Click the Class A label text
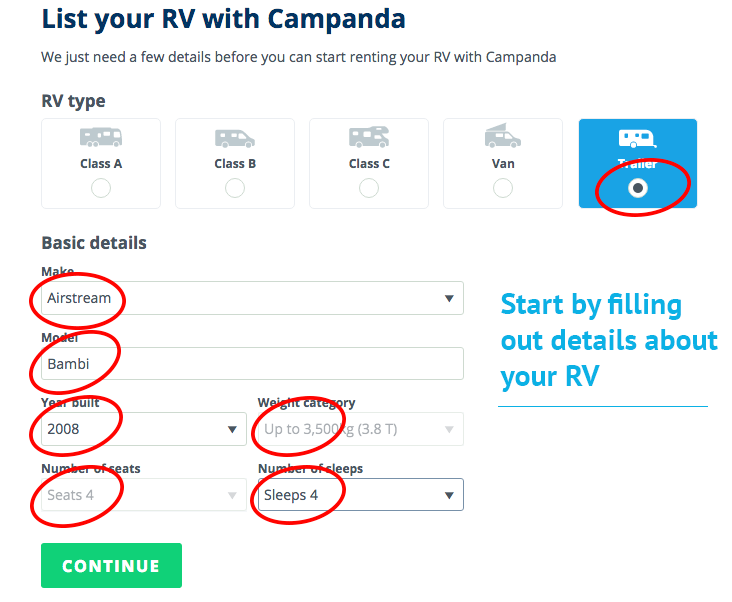The image size is (732, 602). coord(101,164)
